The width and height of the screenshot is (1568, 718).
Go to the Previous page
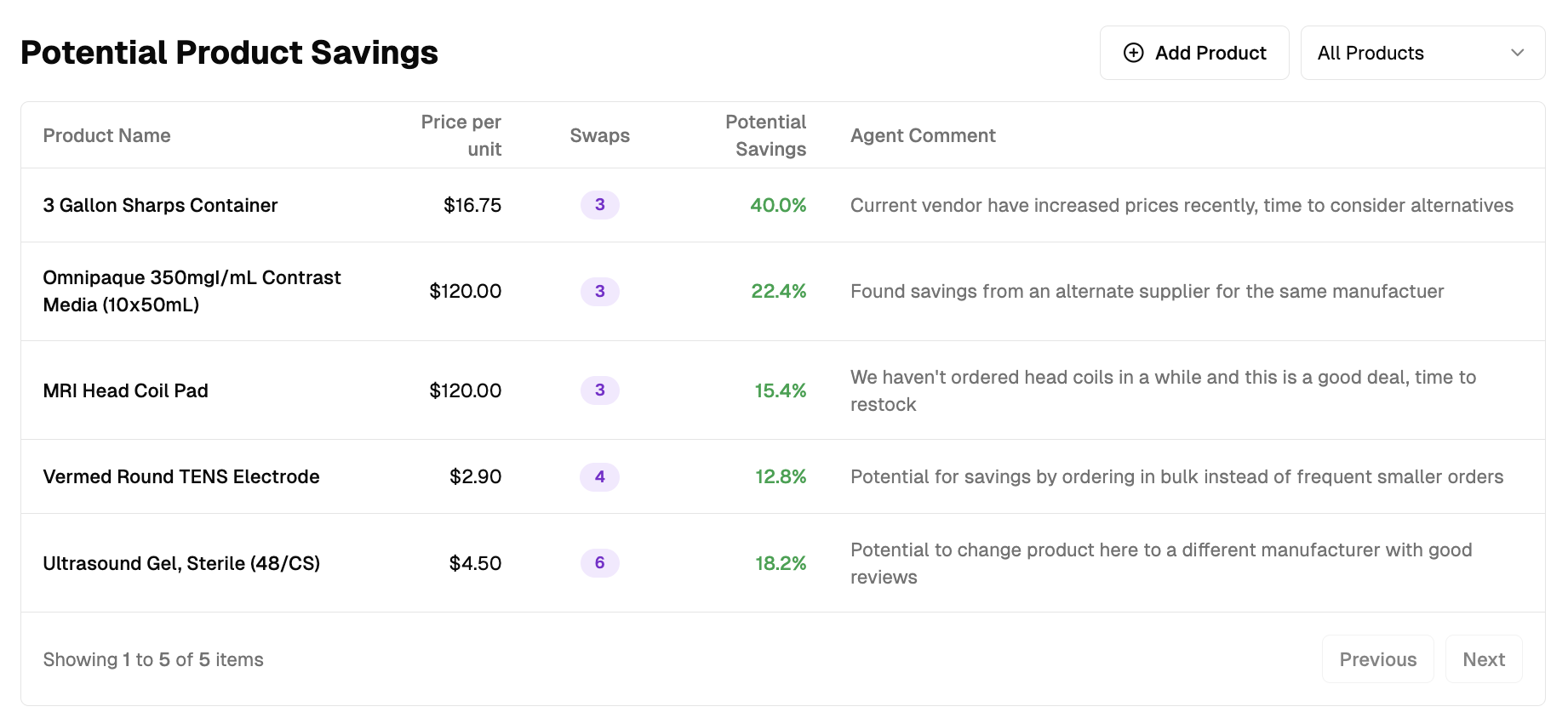click(1377, 659)
